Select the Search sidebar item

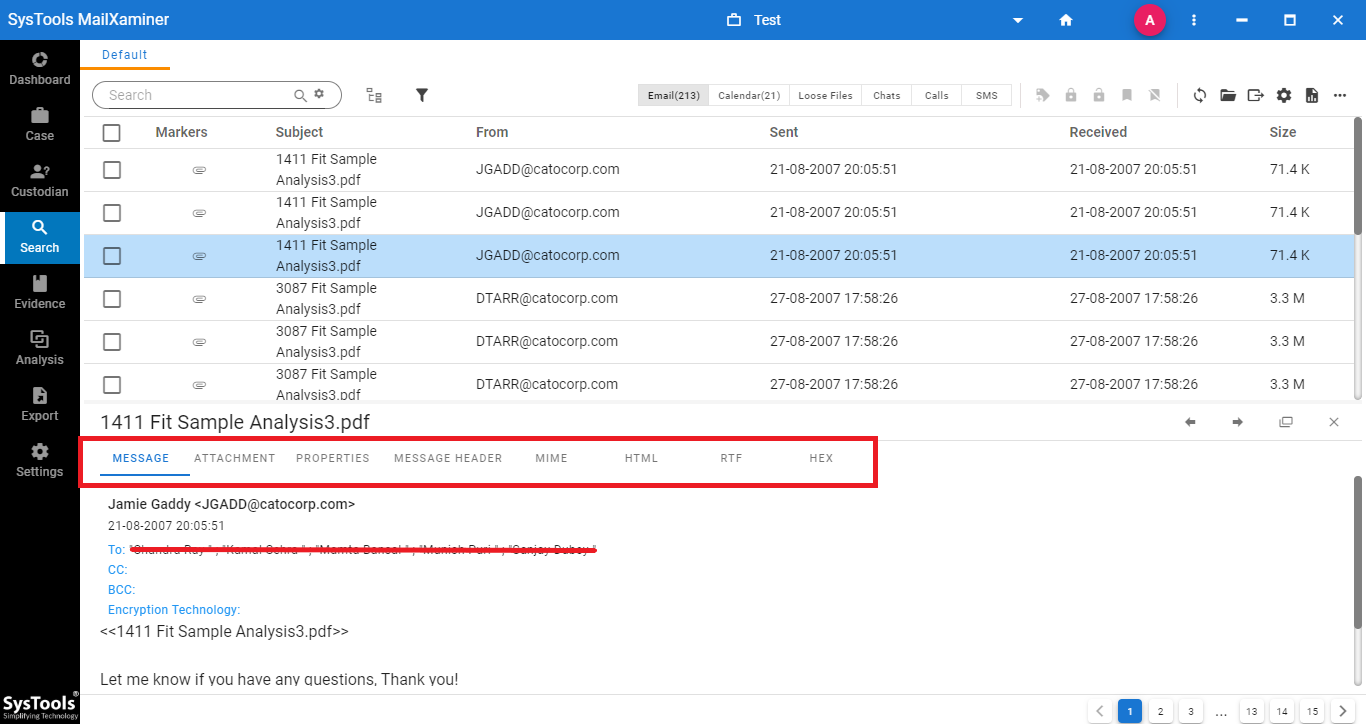pos(40,237)
